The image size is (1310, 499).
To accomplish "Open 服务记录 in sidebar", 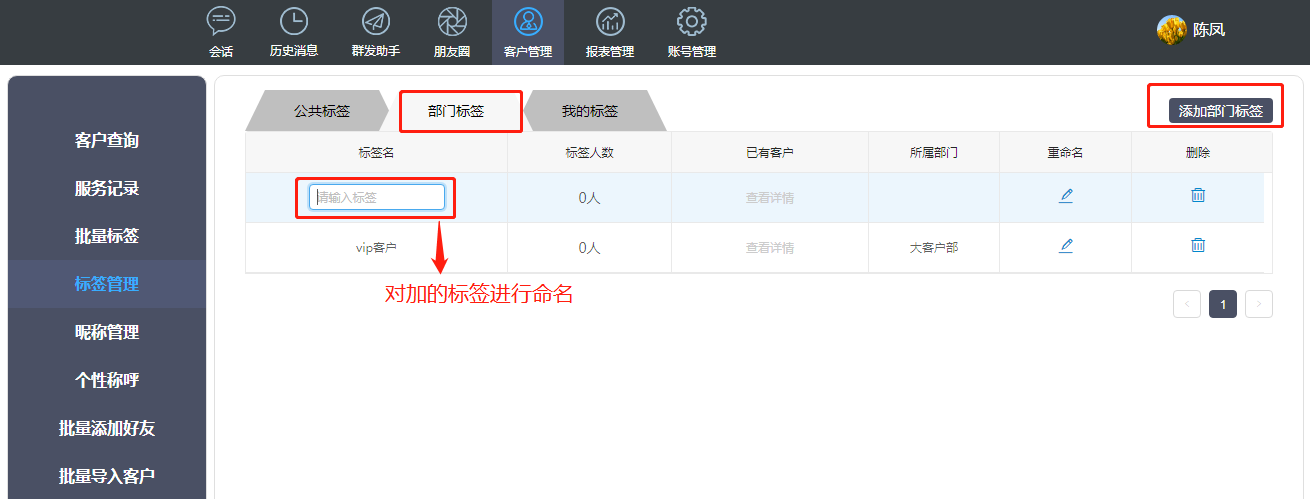I will [x=107, y=188].
